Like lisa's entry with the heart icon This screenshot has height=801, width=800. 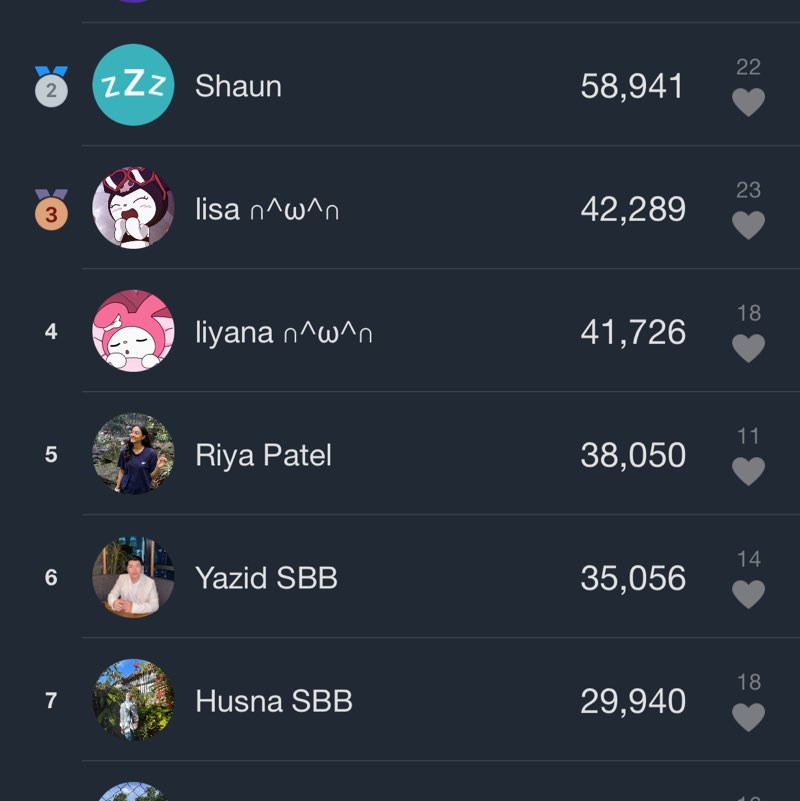[x=748, y=225]
